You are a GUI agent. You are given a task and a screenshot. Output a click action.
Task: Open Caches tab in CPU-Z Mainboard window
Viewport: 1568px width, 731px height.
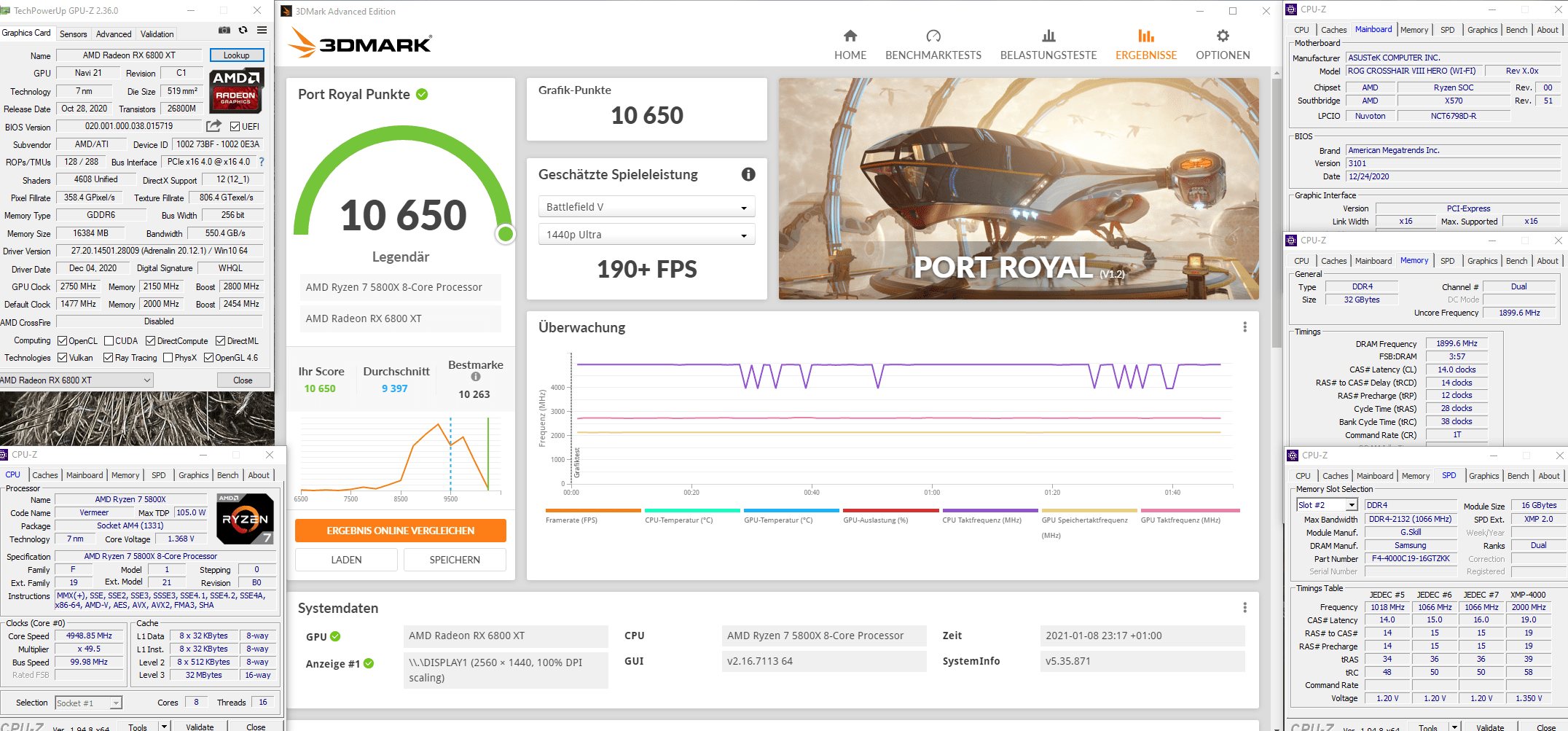(1333, 30)
